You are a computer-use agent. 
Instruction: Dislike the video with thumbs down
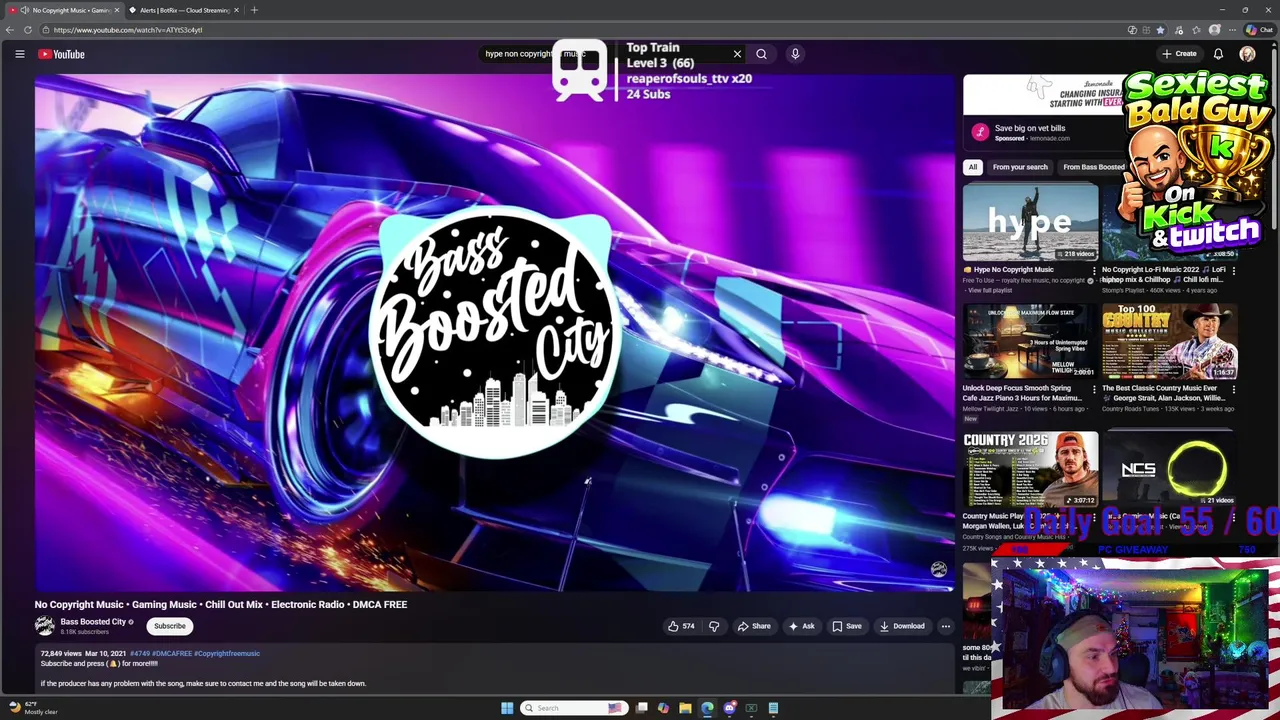click(714, 626)
